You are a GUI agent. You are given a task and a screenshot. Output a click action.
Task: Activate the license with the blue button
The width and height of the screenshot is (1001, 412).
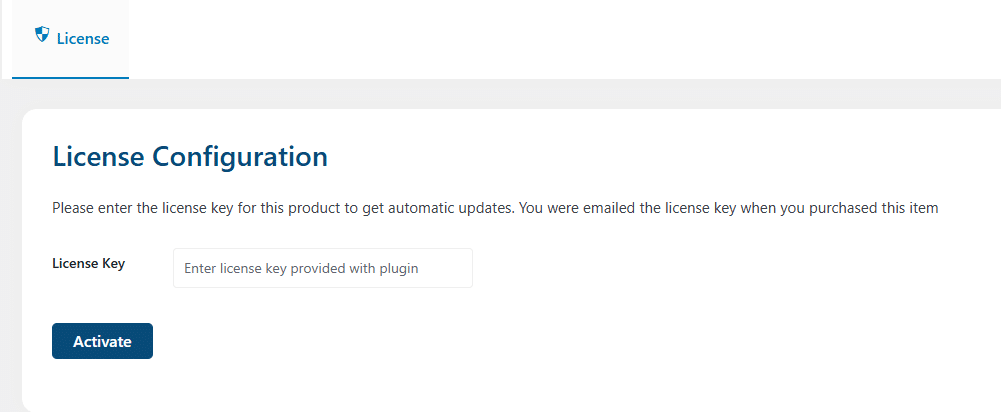102,341
